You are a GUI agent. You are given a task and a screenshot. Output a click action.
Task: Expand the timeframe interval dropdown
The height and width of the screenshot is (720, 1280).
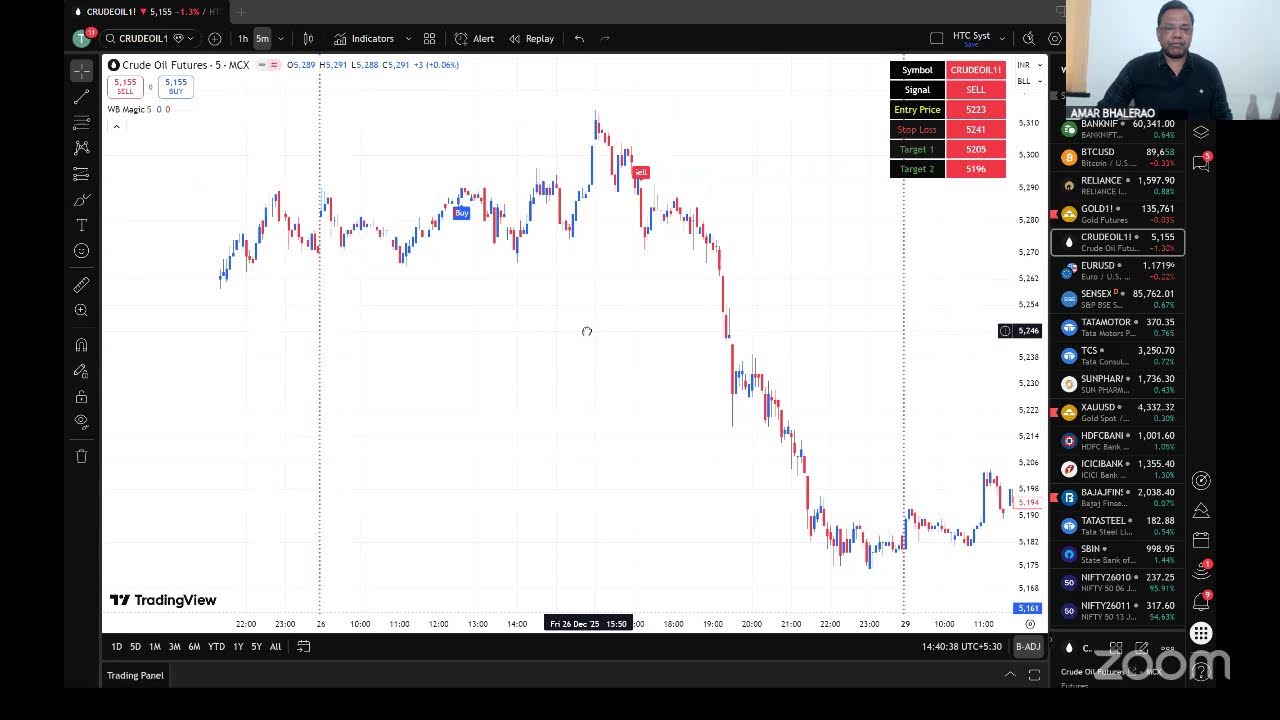point(281,39)
